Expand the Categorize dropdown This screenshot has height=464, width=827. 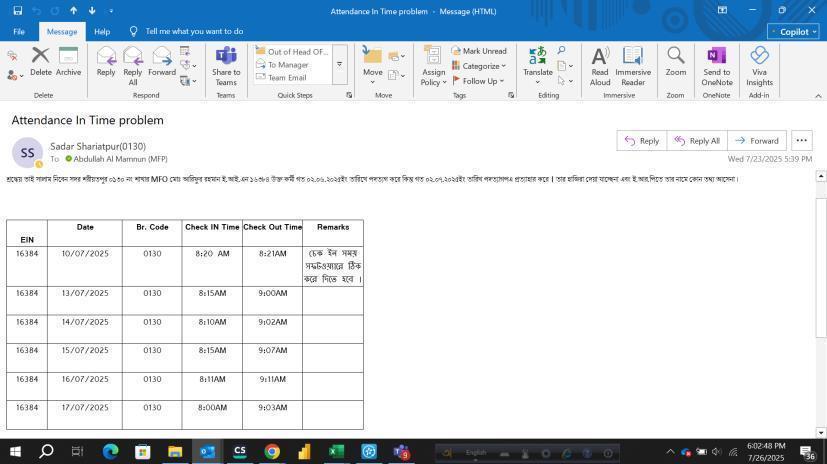[479, 66]
